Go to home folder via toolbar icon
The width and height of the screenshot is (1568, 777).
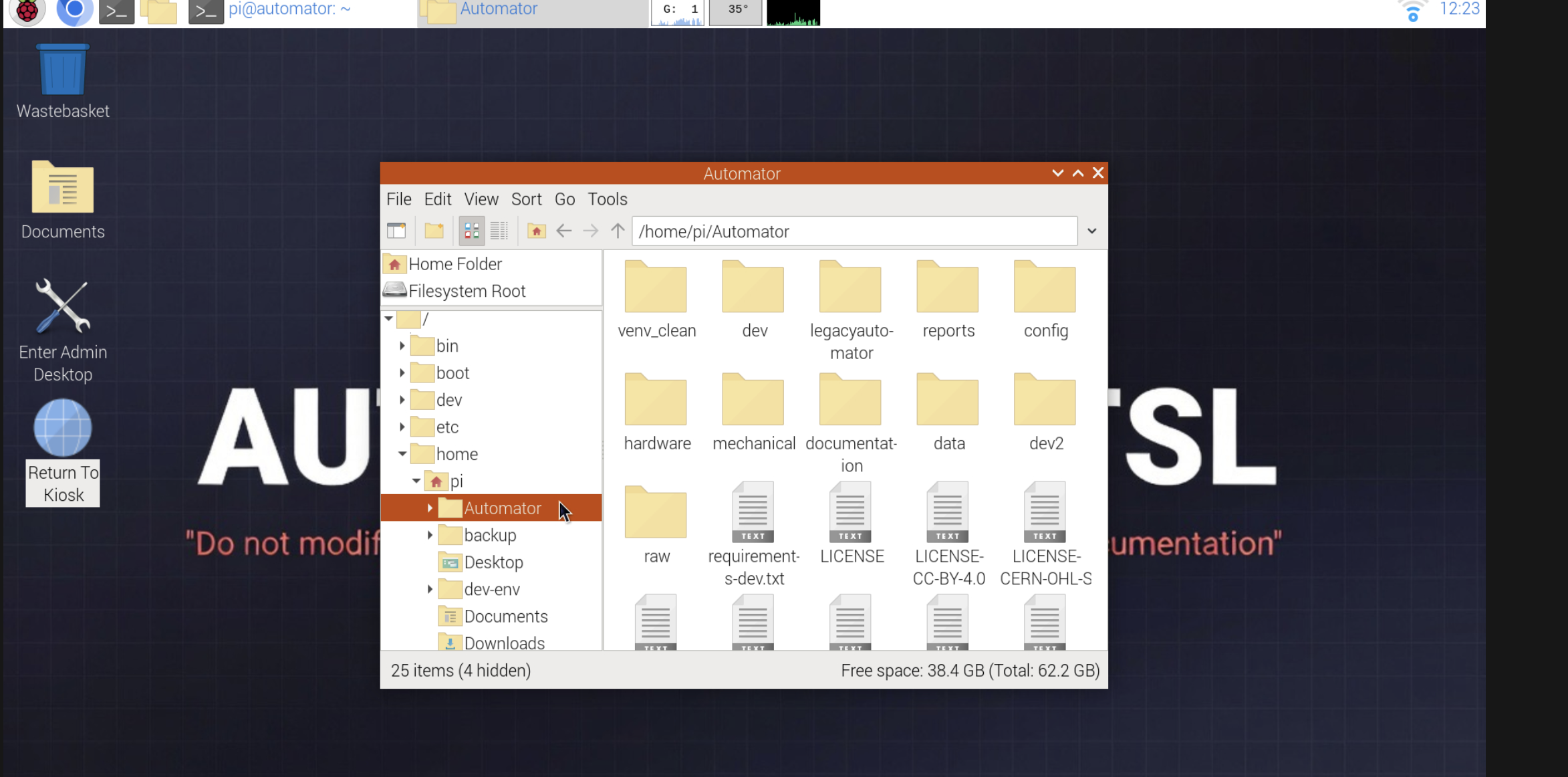[x=536, y=231]
